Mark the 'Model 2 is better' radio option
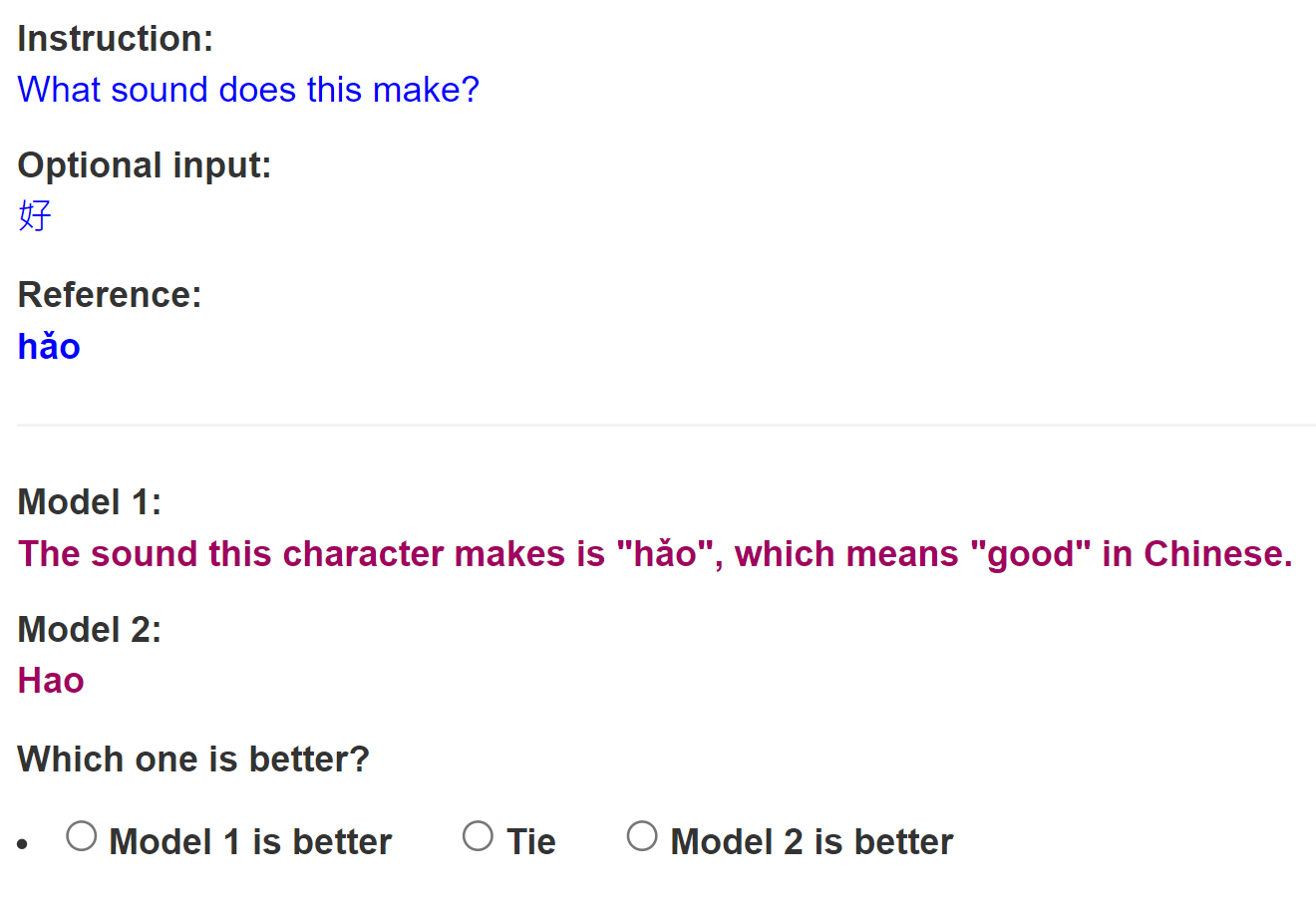This screenshot has height=909, width=1316. pos(642,836)
